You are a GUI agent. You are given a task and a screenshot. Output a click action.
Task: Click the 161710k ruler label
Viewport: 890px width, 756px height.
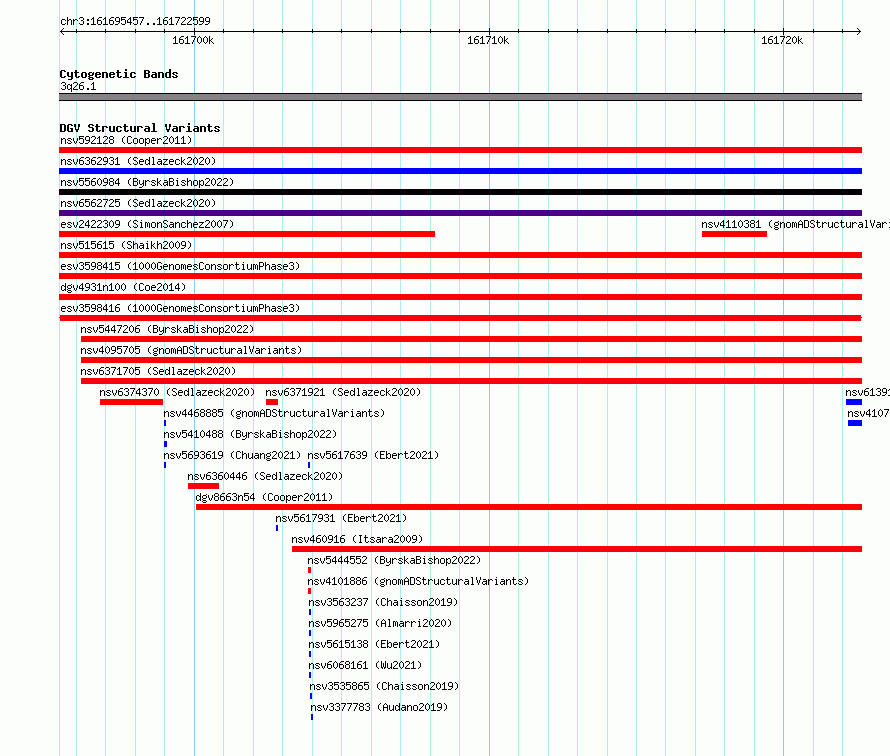(488, 40)
